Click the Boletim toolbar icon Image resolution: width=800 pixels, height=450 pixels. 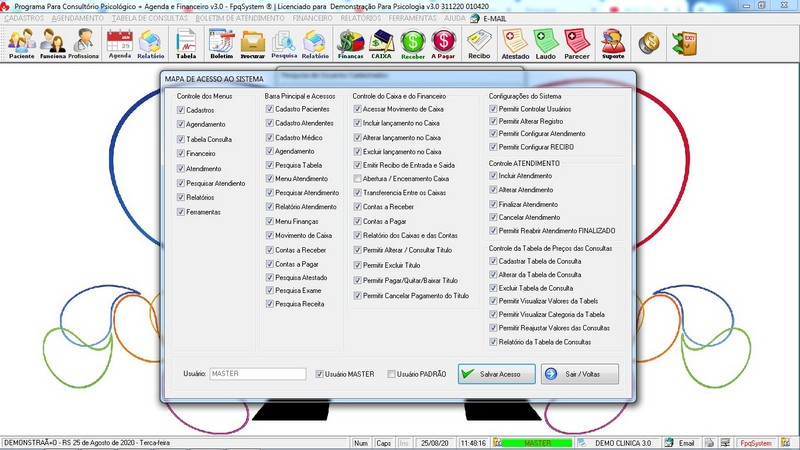pyautogui.click(x=221, y=42)
